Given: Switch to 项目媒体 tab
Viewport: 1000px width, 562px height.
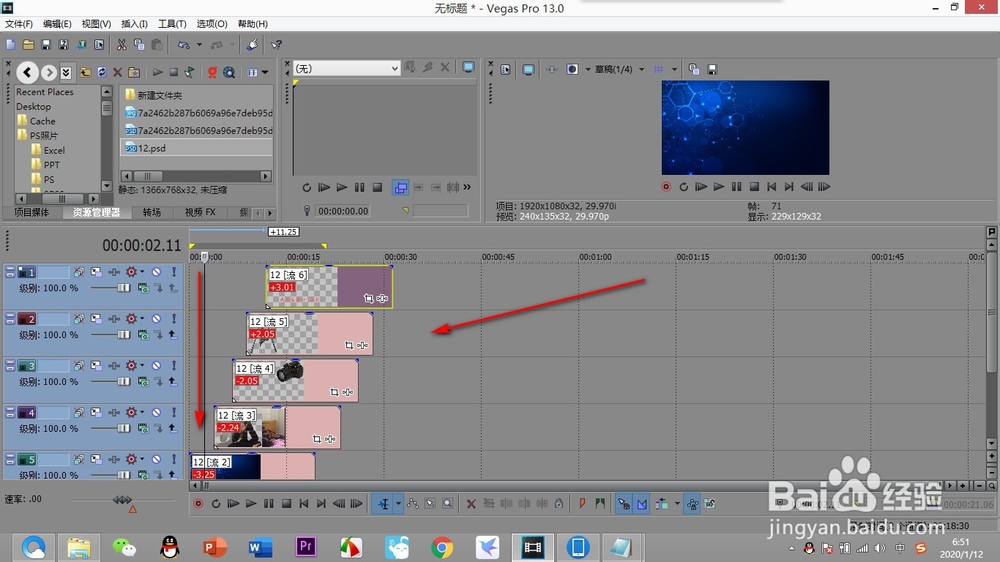Looking at the screenshot, I should tap(32, 212).
